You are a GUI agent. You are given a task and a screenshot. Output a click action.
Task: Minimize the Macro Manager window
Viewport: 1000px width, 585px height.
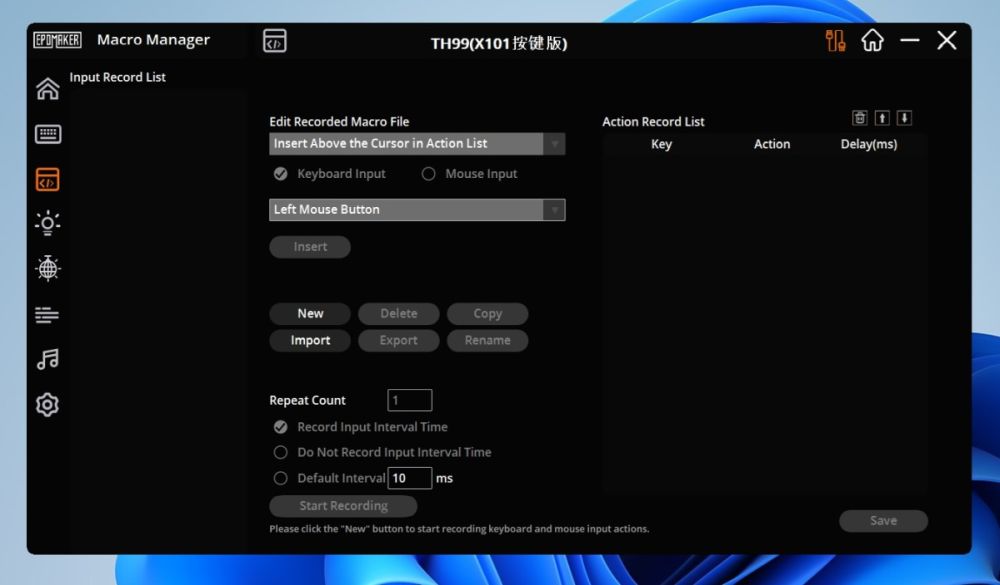(910, 40)
